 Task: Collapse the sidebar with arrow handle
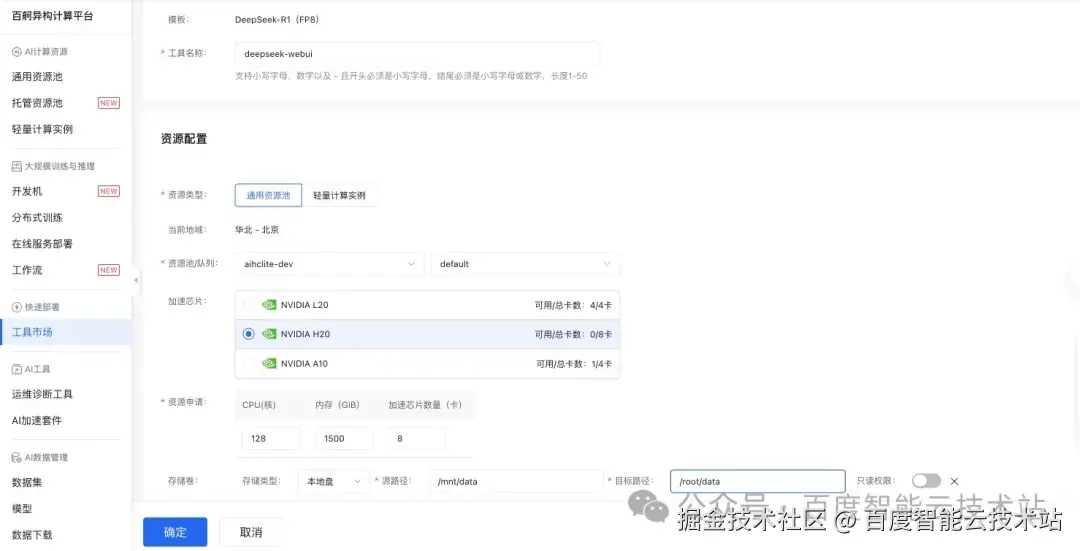pyautogui.click(x=136, y=280)
